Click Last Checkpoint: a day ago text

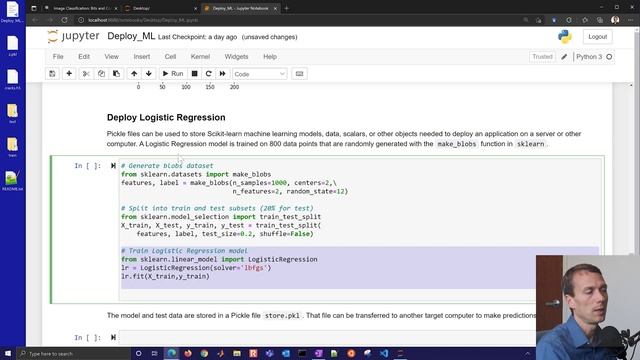point(197,37)
